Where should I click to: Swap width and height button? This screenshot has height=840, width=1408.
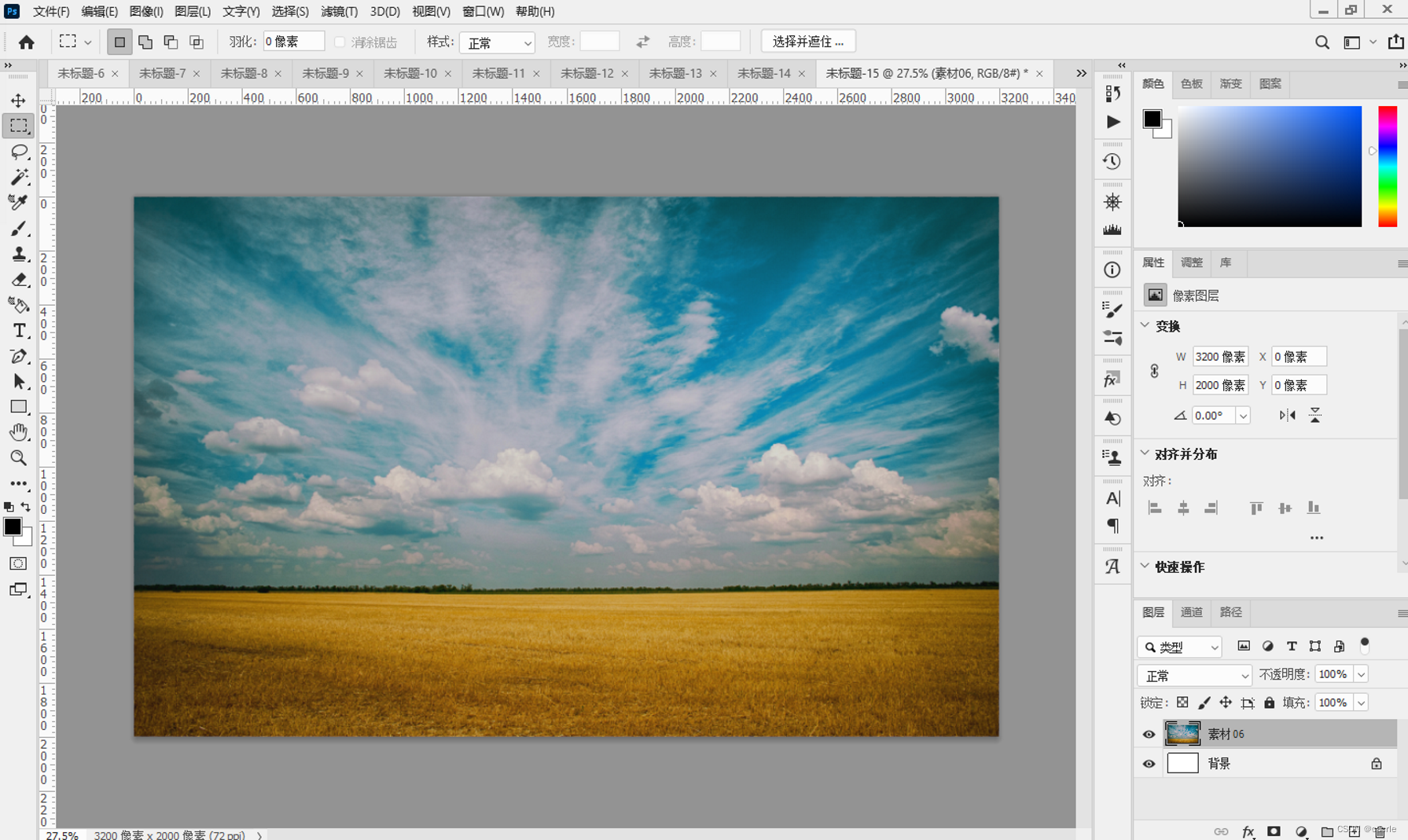(643, 42)
